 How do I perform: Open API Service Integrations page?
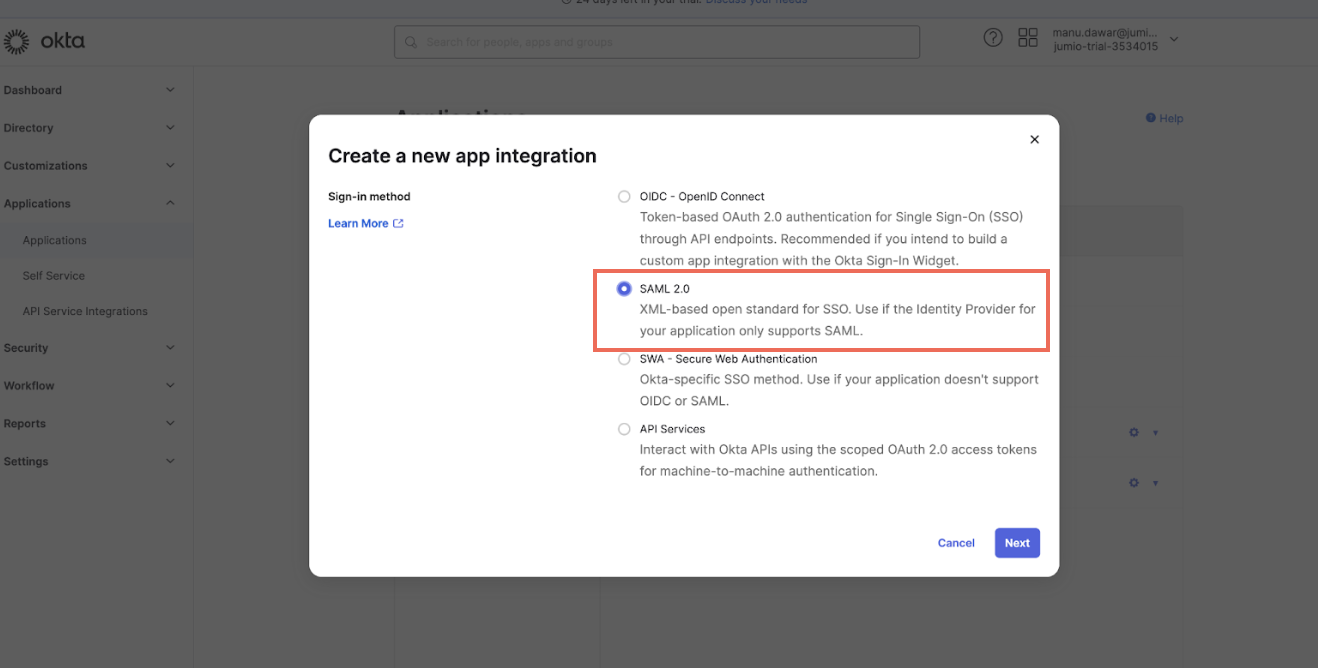pos(85,311)
